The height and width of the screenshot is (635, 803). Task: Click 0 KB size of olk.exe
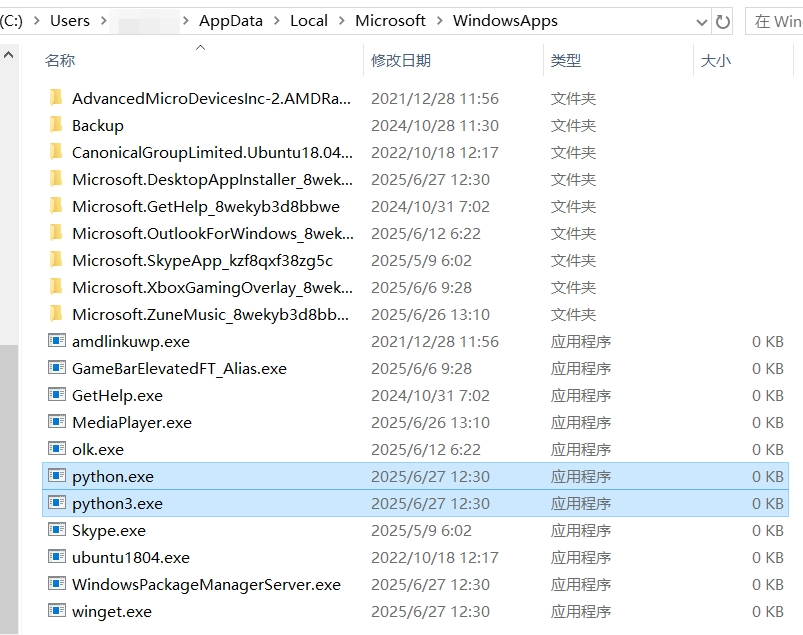pyautogui.click(x=768, y=450)
